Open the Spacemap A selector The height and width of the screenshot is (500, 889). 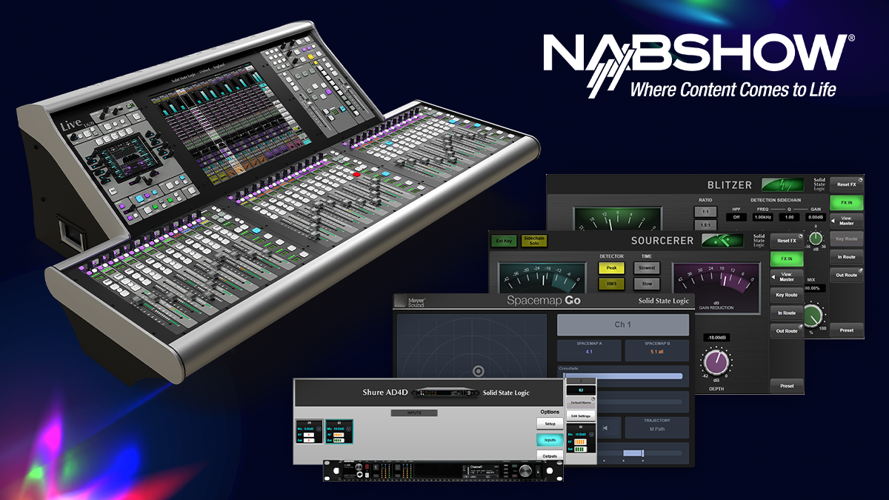point(589,349)
